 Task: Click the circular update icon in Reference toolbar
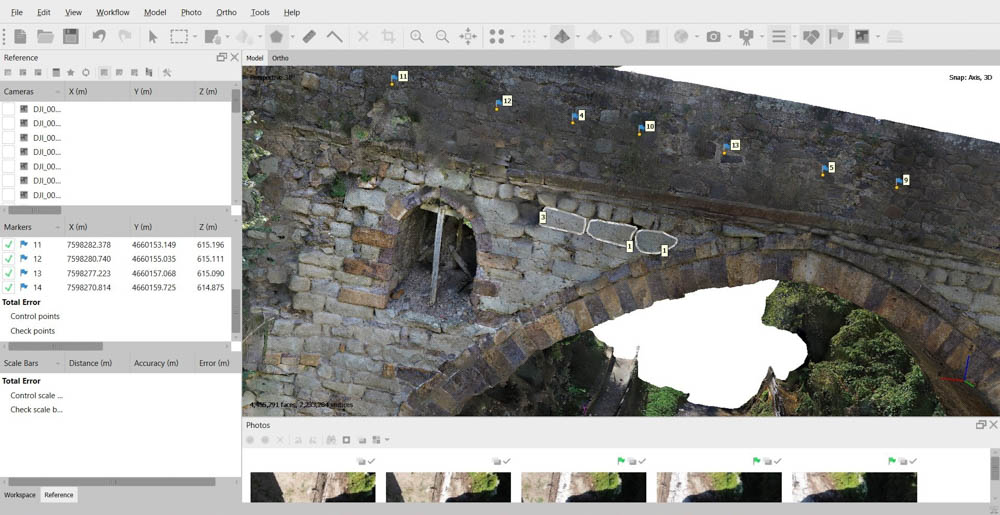tap(85, 72)
